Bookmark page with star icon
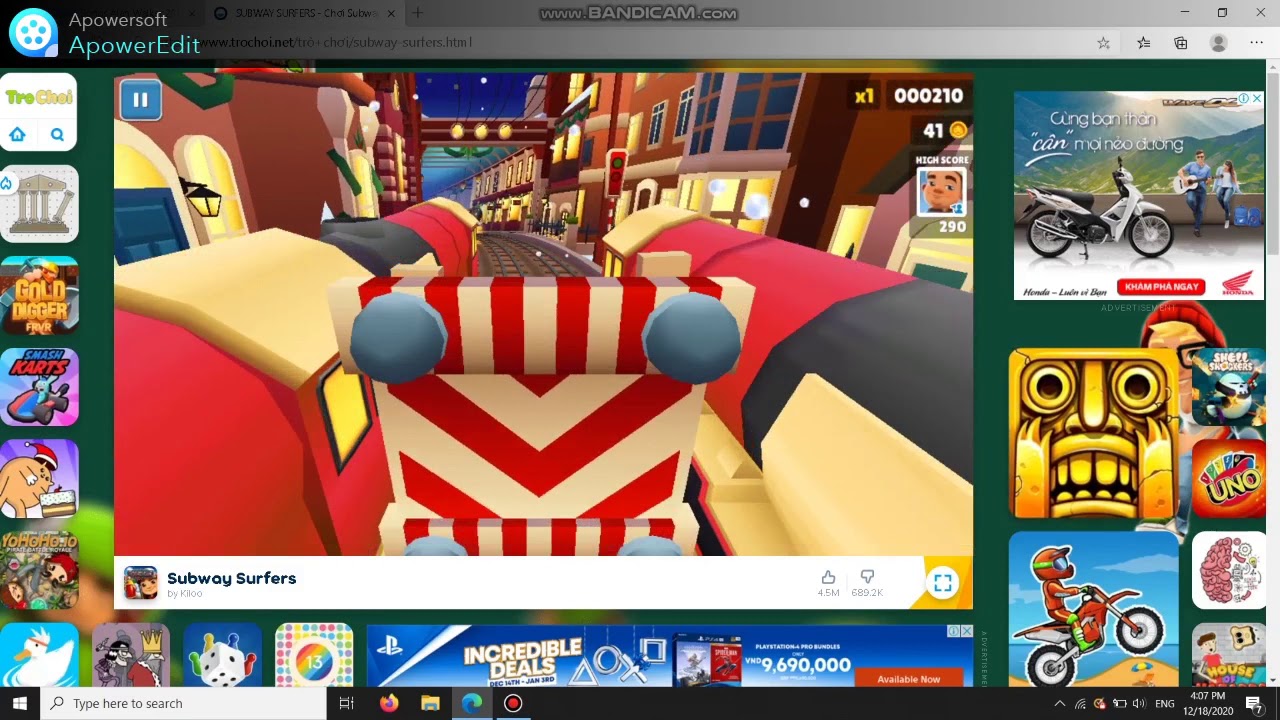Image resolution: width=1280 pixels, height=720 pixels. coord(1104,43)
